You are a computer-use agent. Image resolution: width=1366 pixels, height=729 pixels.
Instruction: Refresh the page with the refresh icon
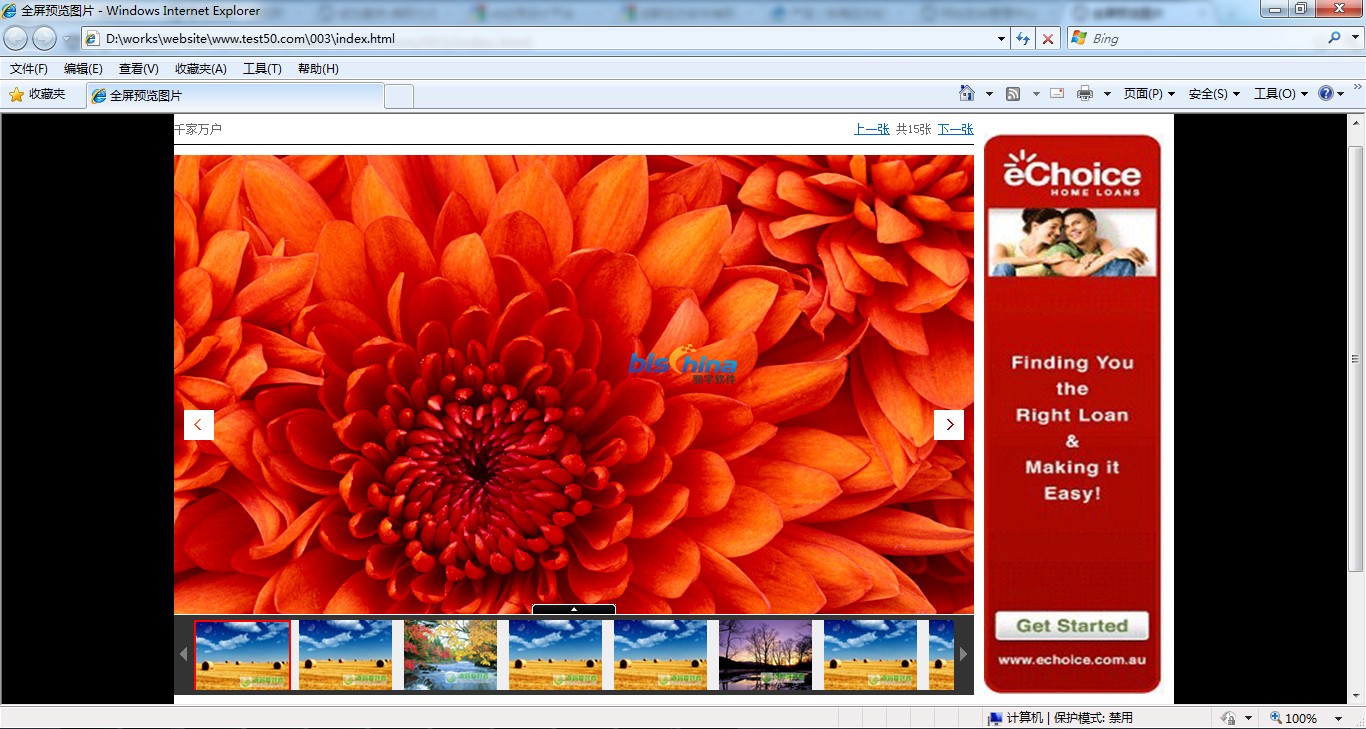tap(1023, 39)
